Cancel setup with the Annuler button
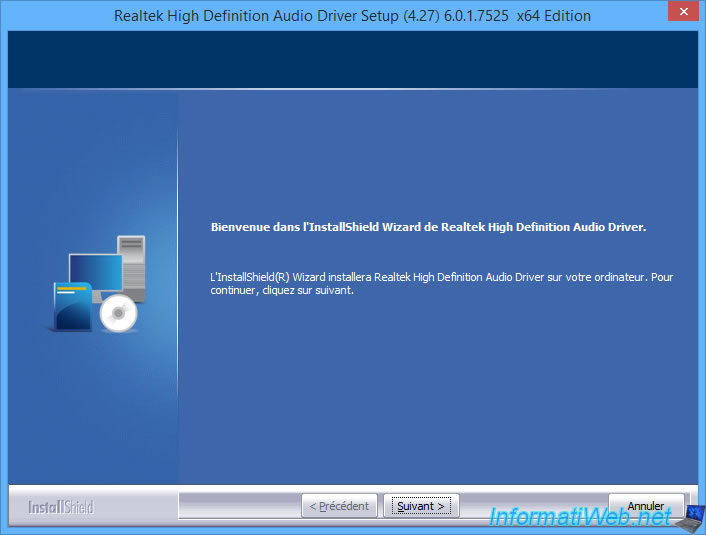Screen dimensions: 706x535 click(646, 506)
